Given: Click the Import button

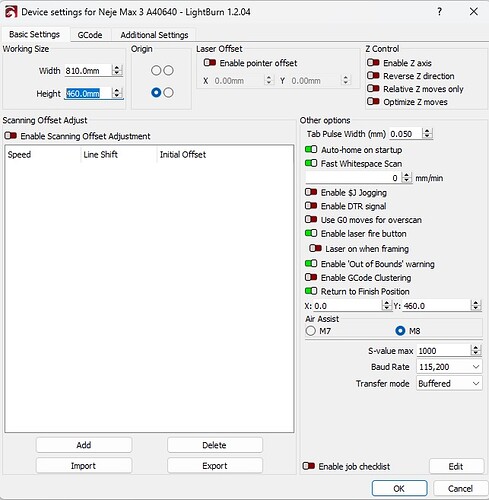Looking at the screenshot, I should [x=84, y=466].
